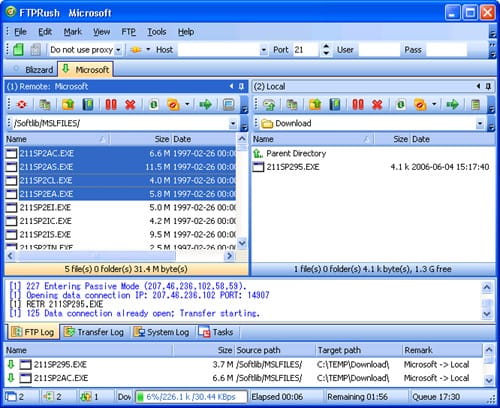The image size is (500, 408).
Task: Select the FTP Log tab
Action: point(33,332)
